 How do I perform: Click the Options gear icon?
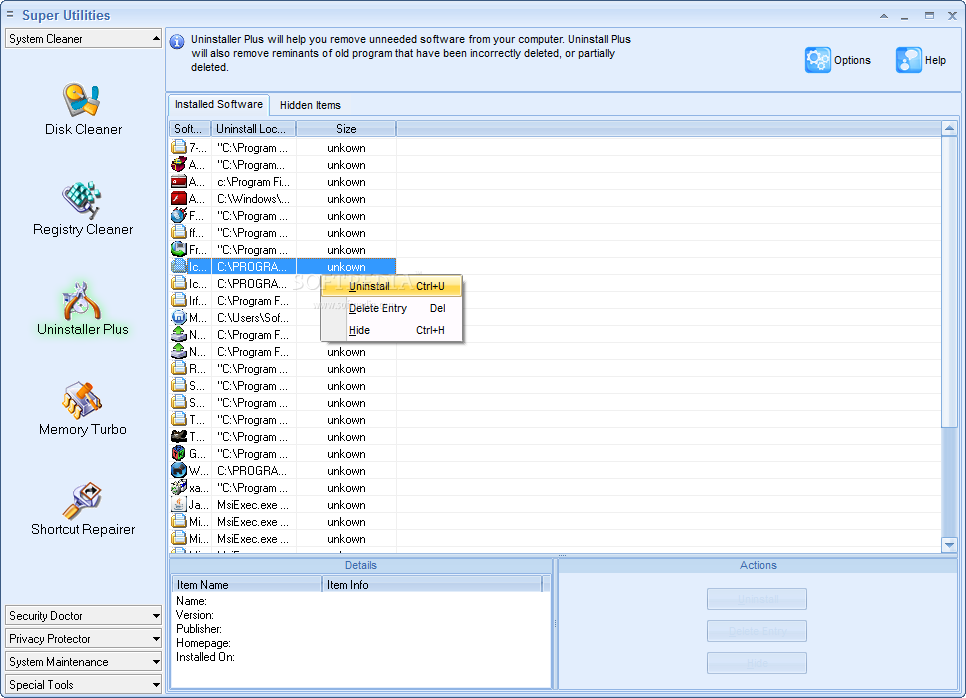(x=818, y=60)
